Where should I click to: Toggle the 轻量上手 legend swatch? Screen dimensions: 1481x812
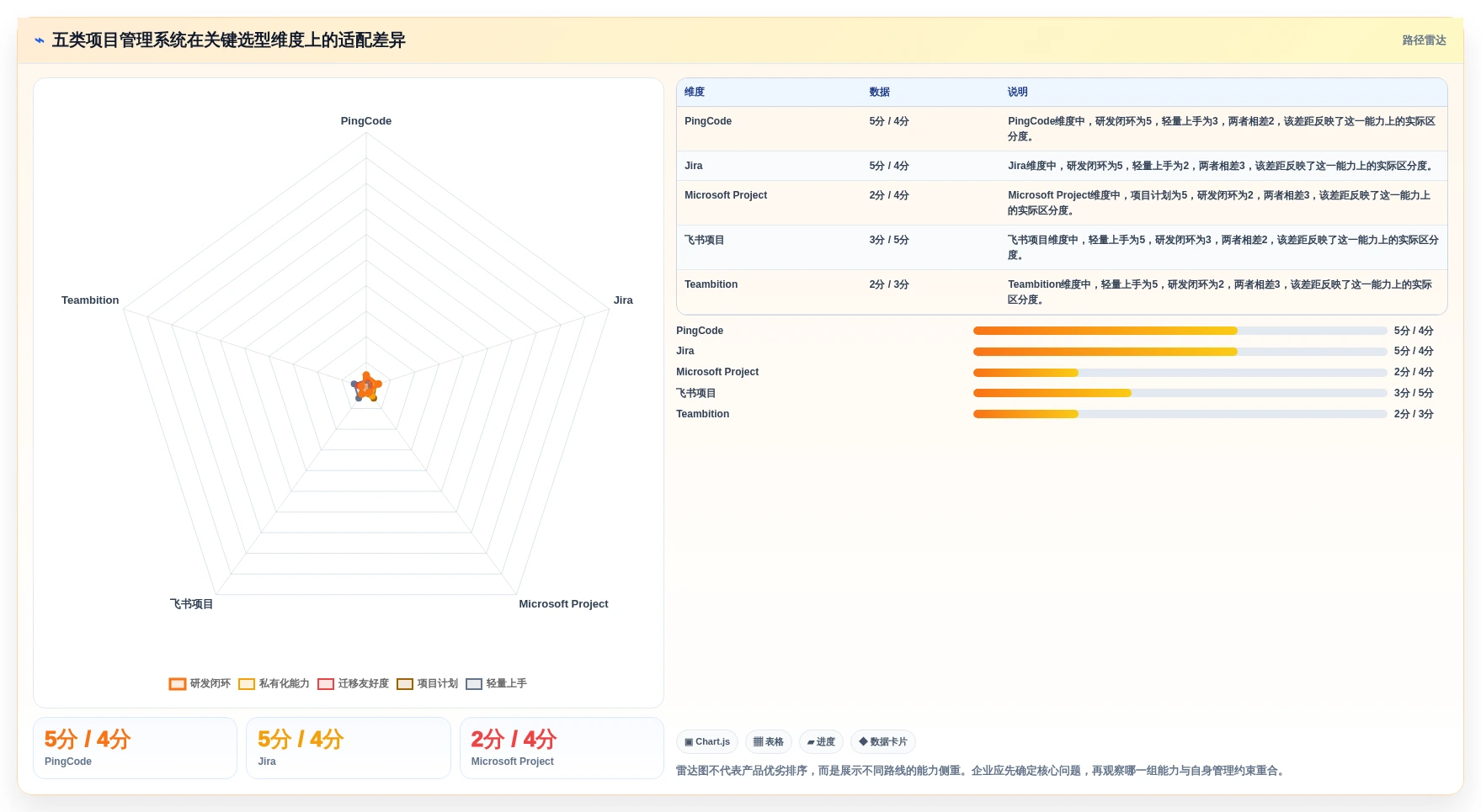[474, 684]
